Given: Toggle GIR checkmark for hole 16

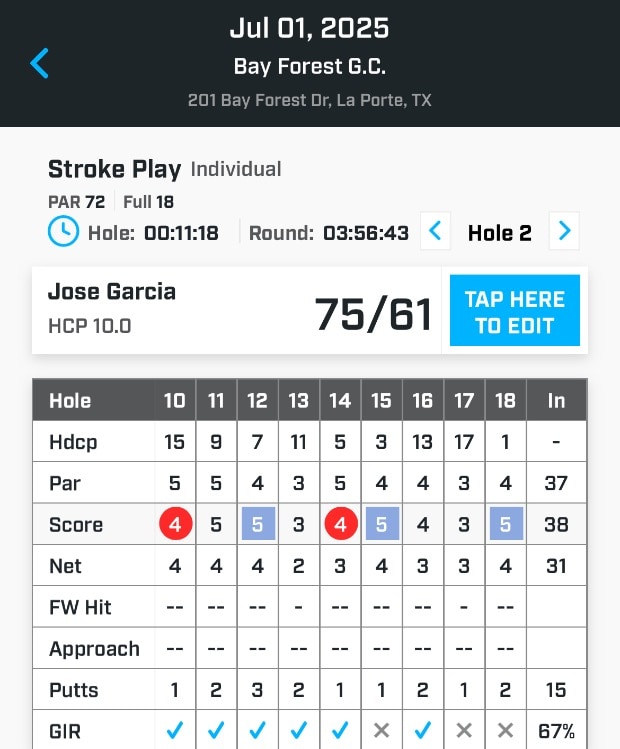Looking at the screenshot, I should (x=422, y=731).
